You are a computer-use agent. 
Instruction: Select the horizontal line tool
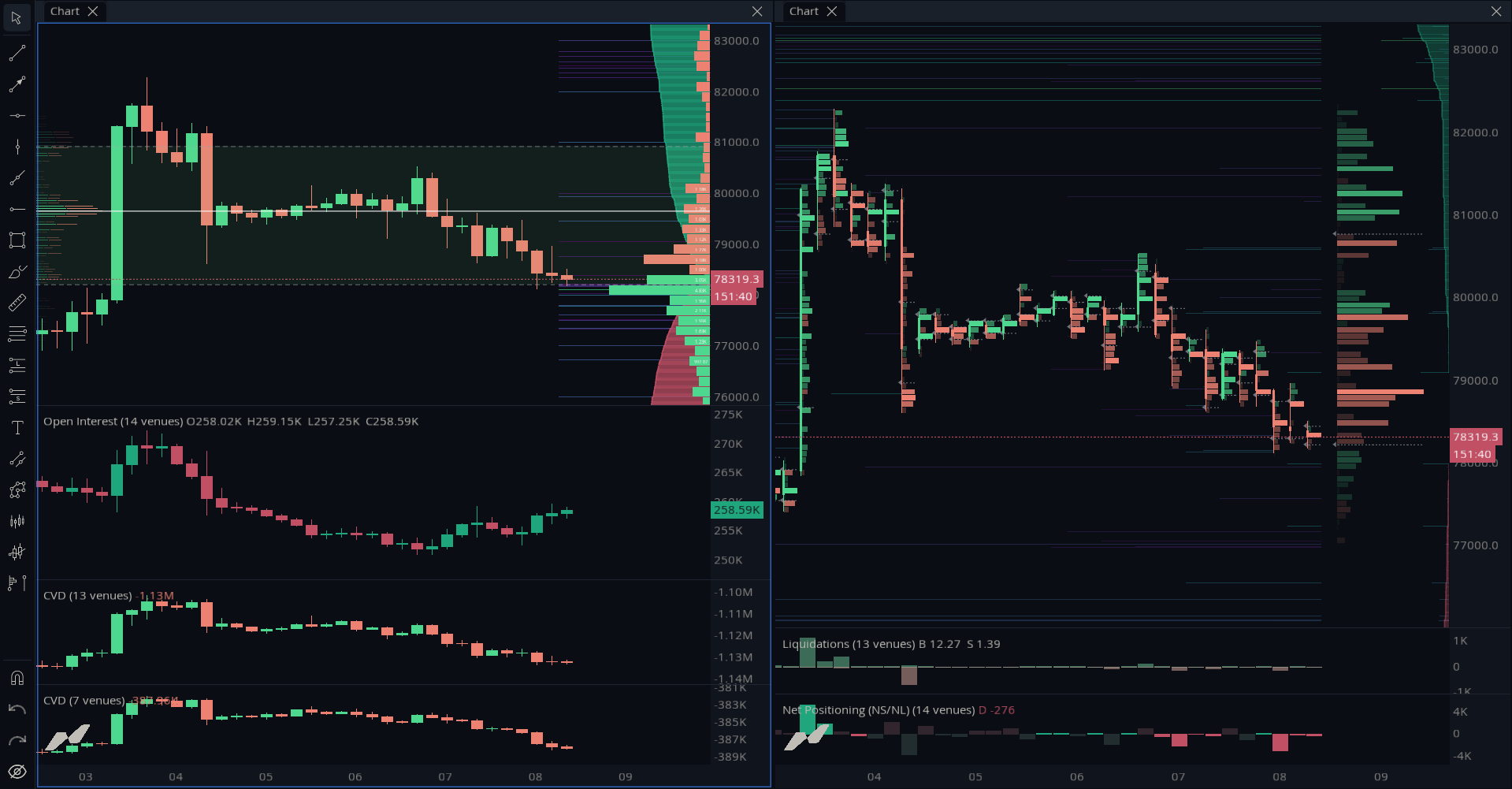(17, 116)
